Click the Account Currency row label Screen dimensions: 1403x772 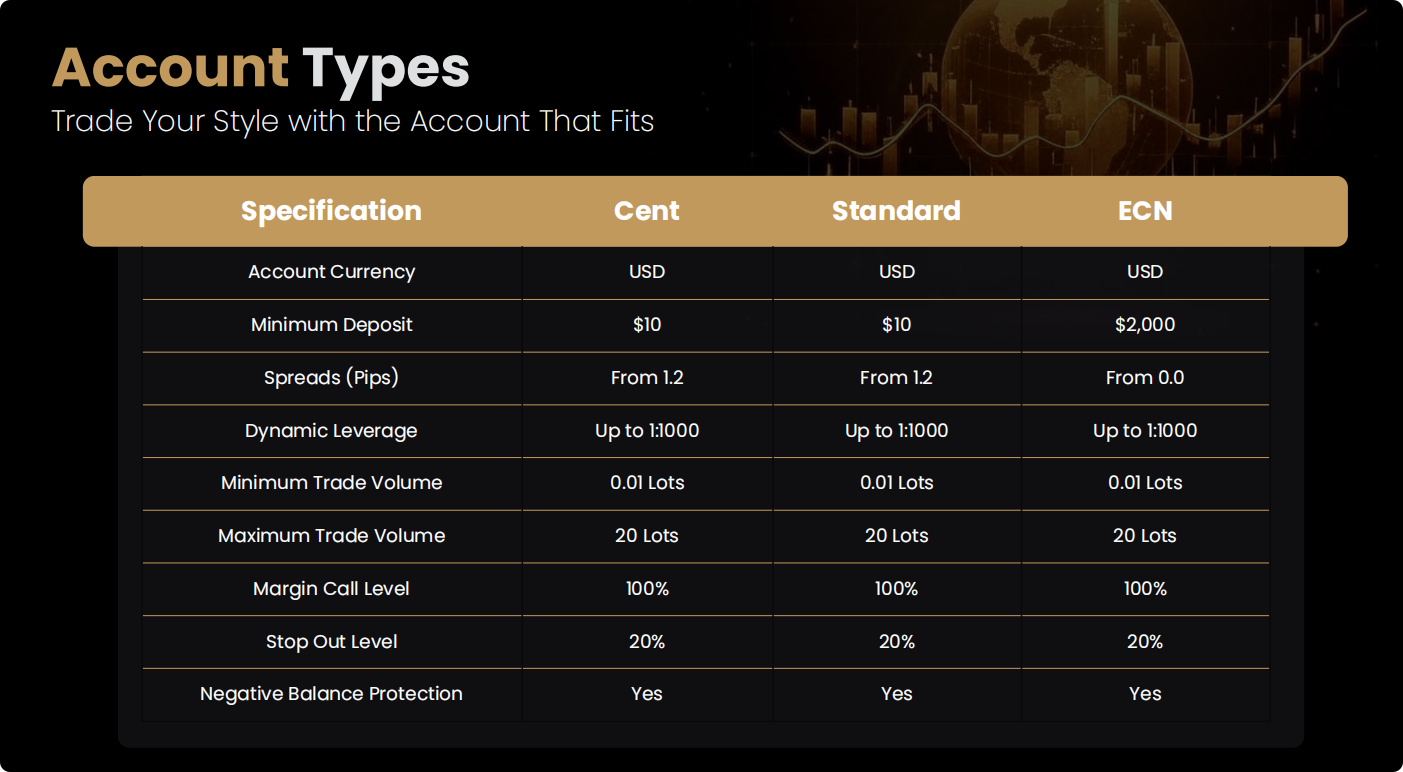[x=331, y=272]
